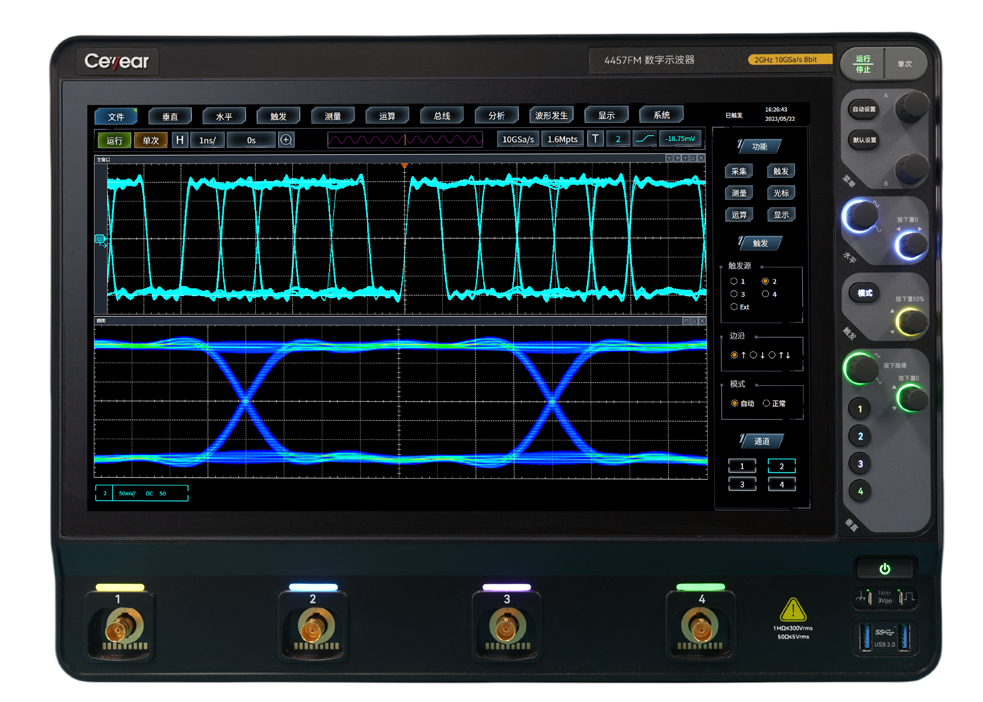
Task: Select Ext trigger source option
Action: (x=734, y=307)
